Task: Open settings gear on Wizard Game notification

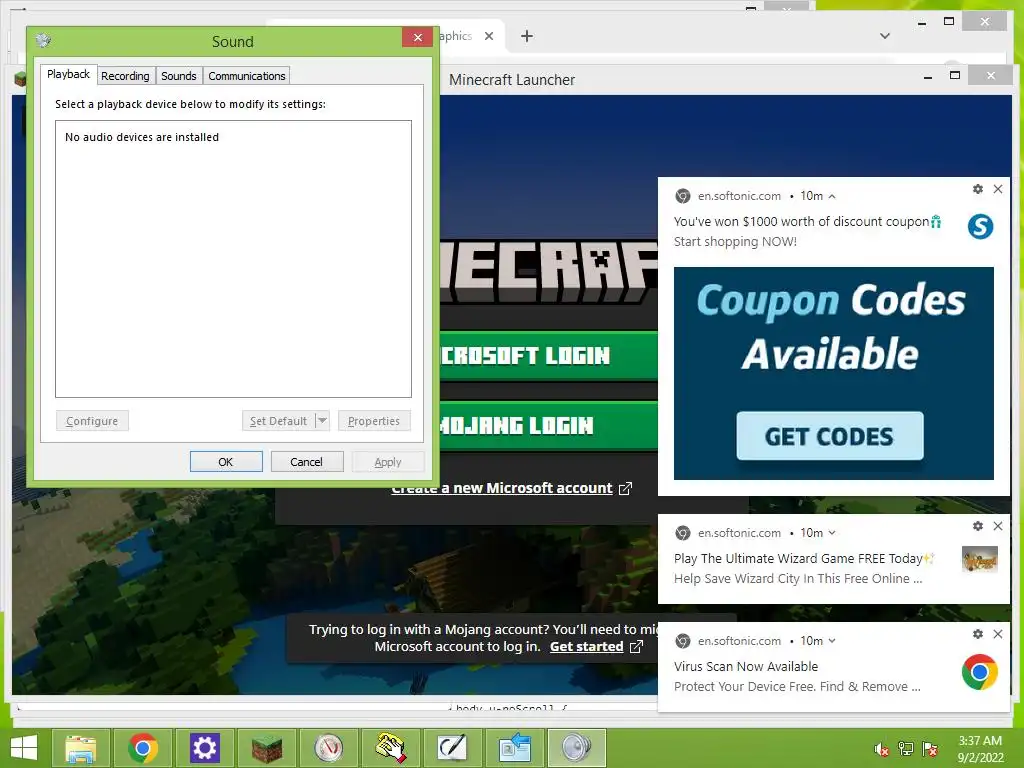Action: point(978,526)
